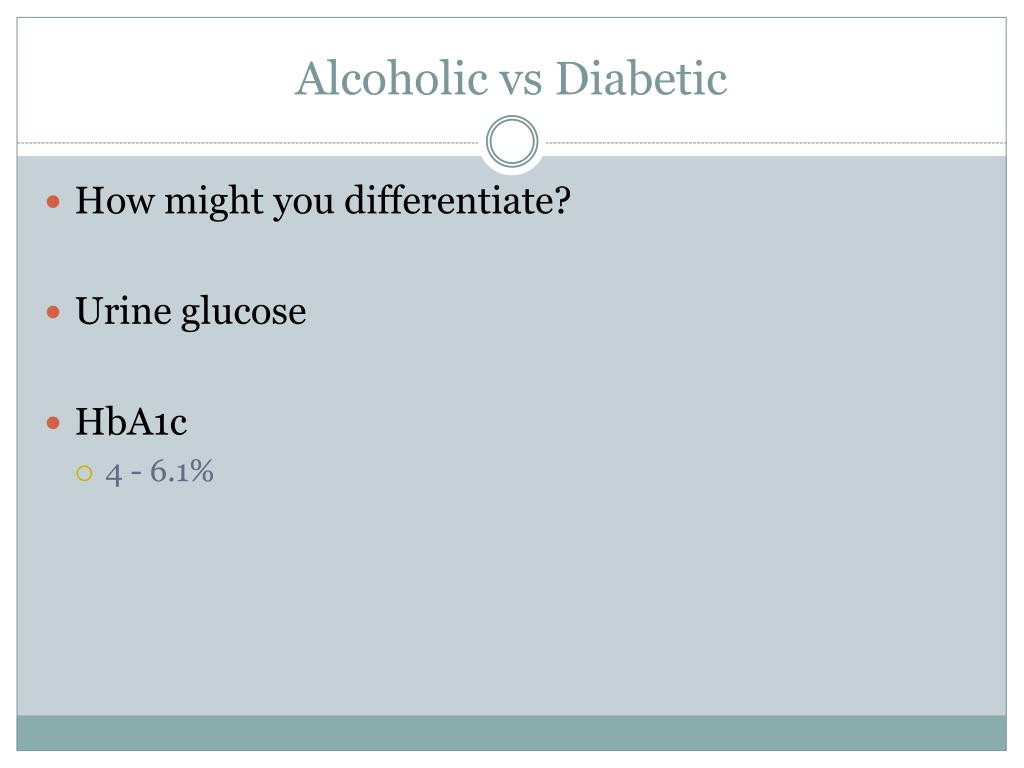The height and width of the screenshot is (768, 1024).
Task: Click the double-ring circle ornament below the title
Action: 512,142
